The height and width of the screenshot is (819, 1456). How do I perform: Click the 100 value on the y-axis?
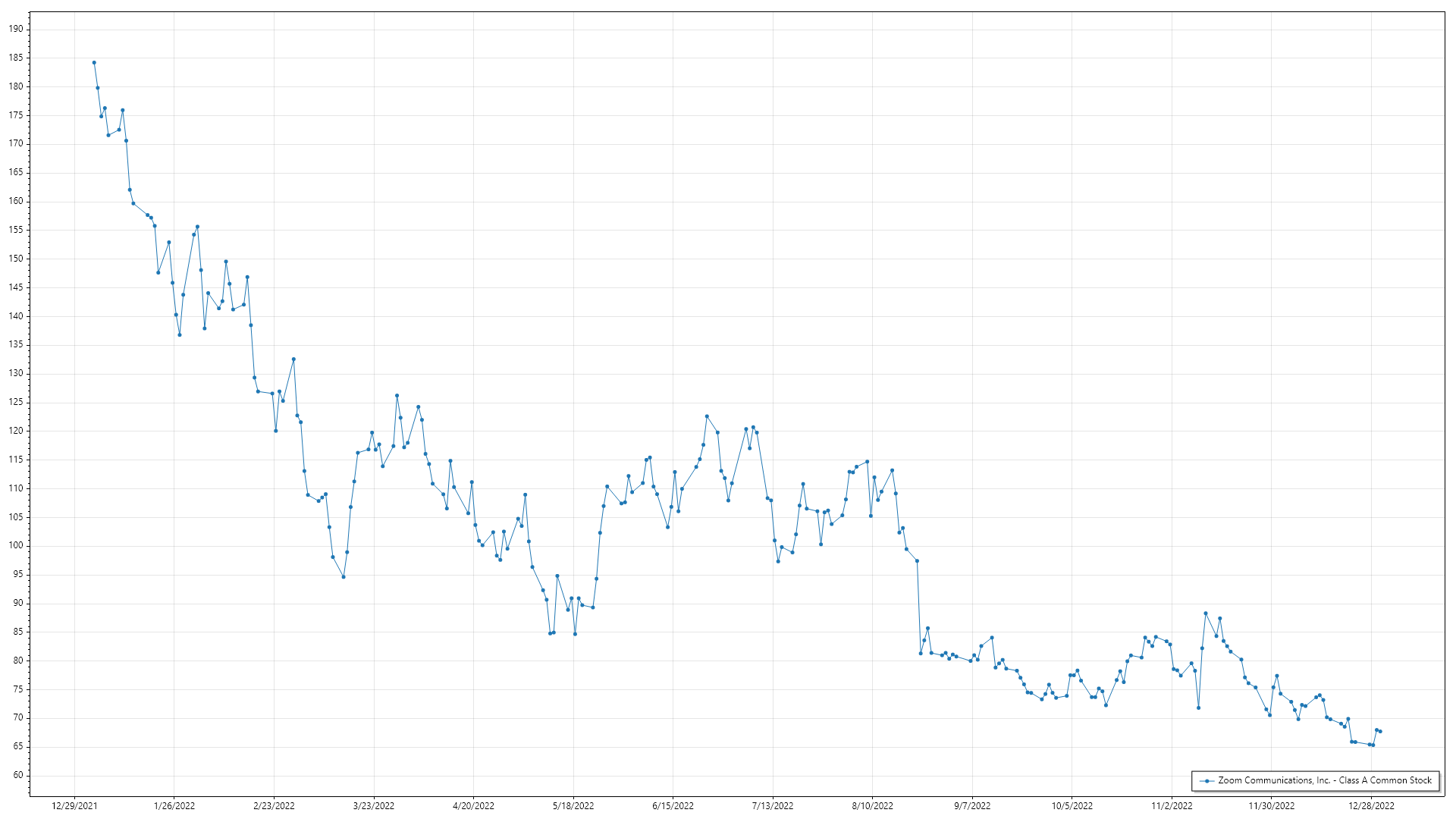(16, 546)
